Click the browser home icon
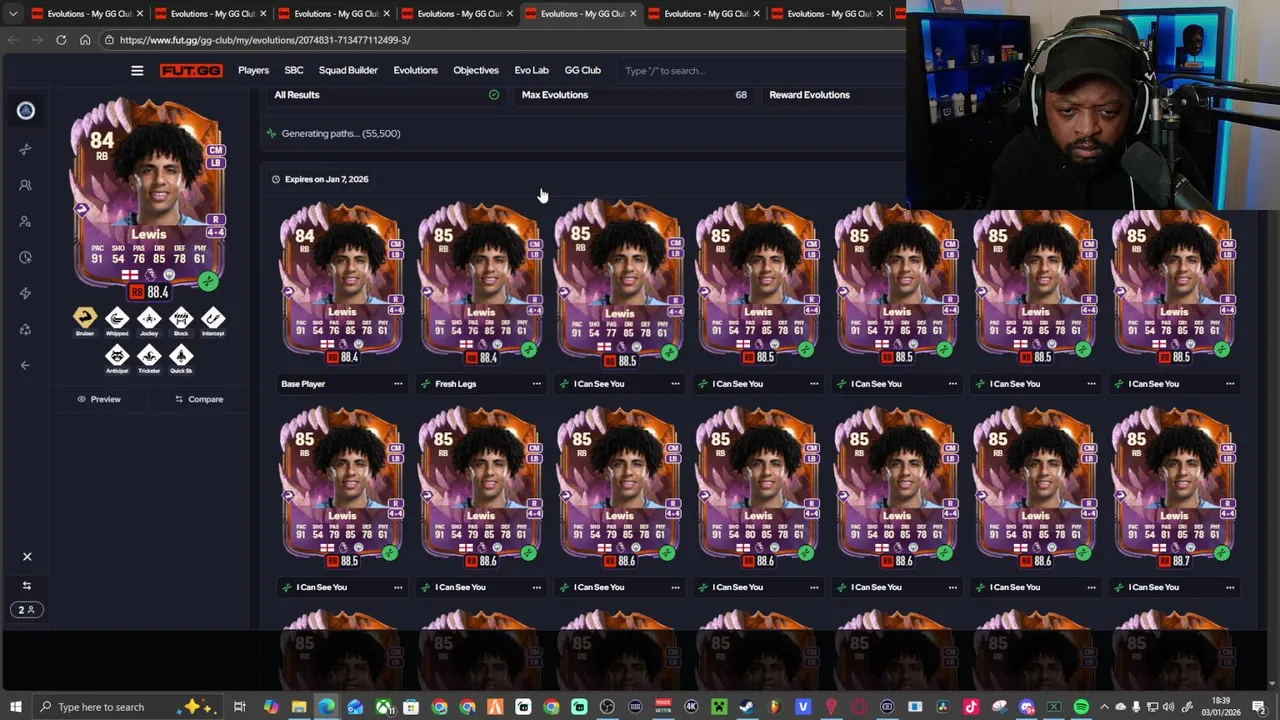 (x=85, y=40)
